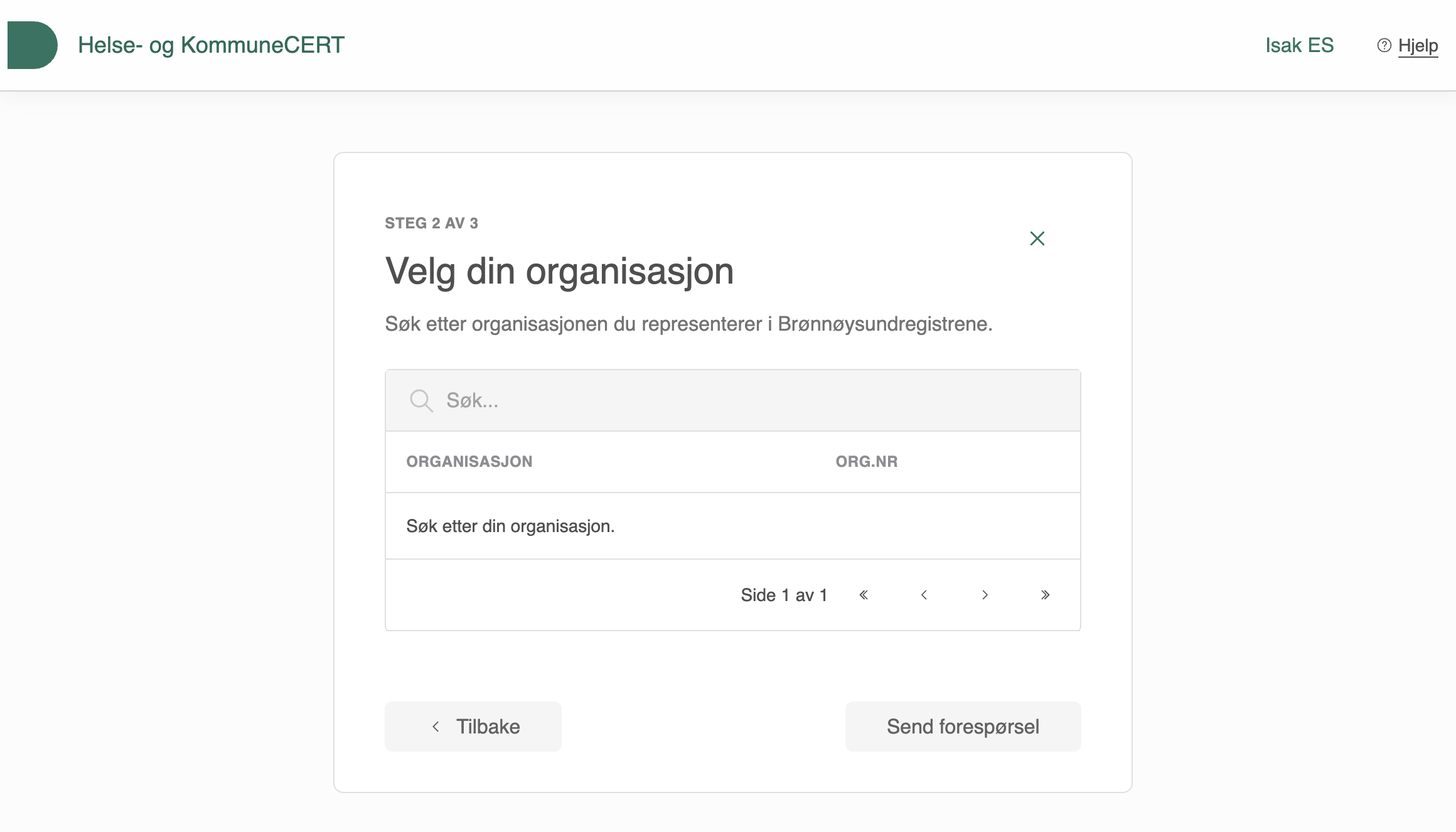Go to the next results page
Viewport: 1456px width, 832px height.
coord(985,595)
